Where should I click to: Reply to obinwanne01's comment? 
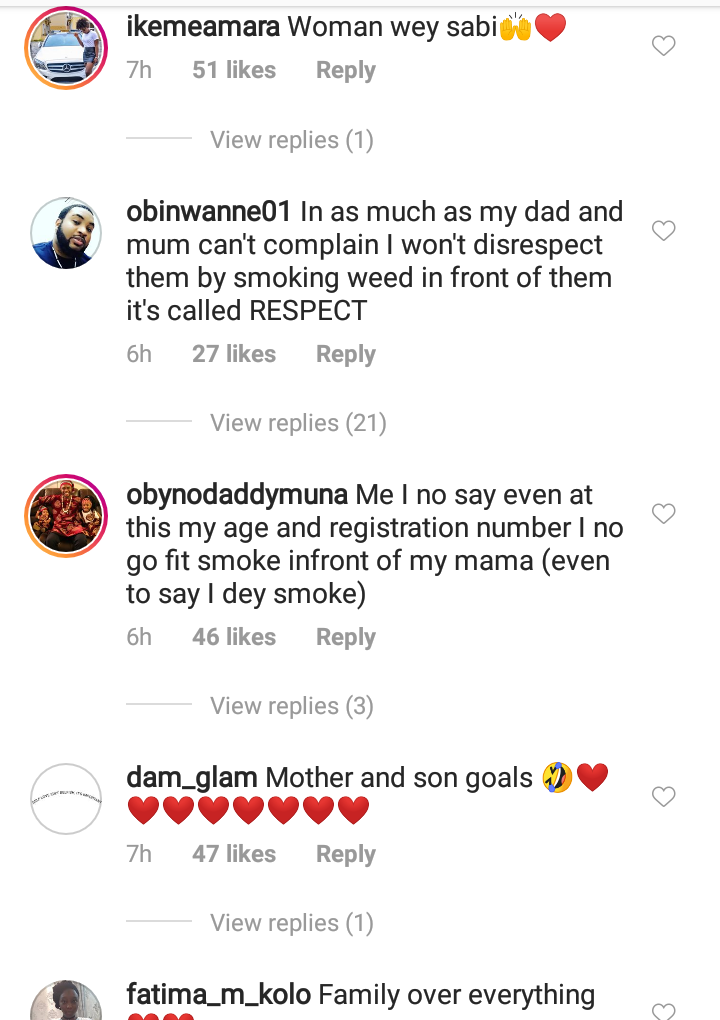click(345, 354)
